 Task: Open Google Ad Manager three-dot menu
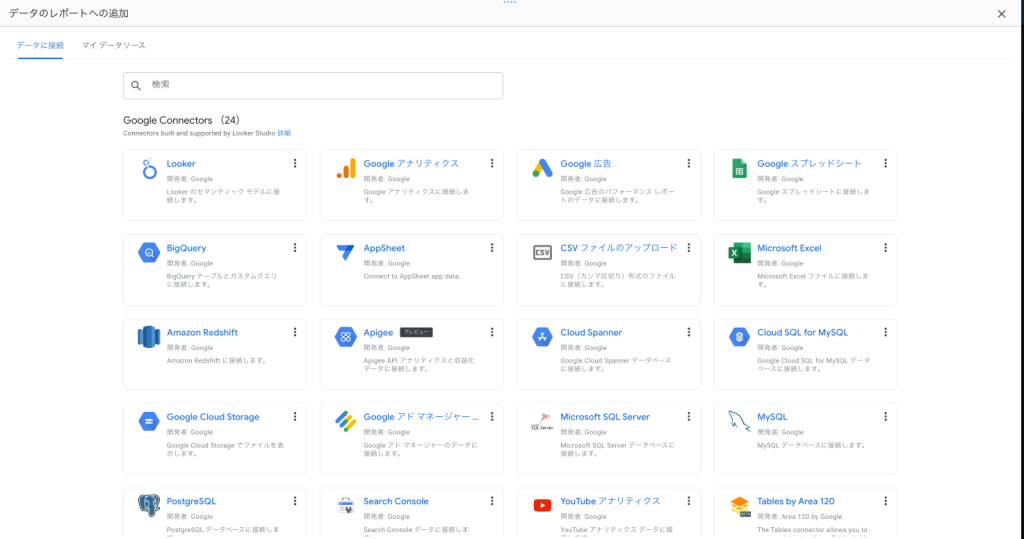coord(492,416)
